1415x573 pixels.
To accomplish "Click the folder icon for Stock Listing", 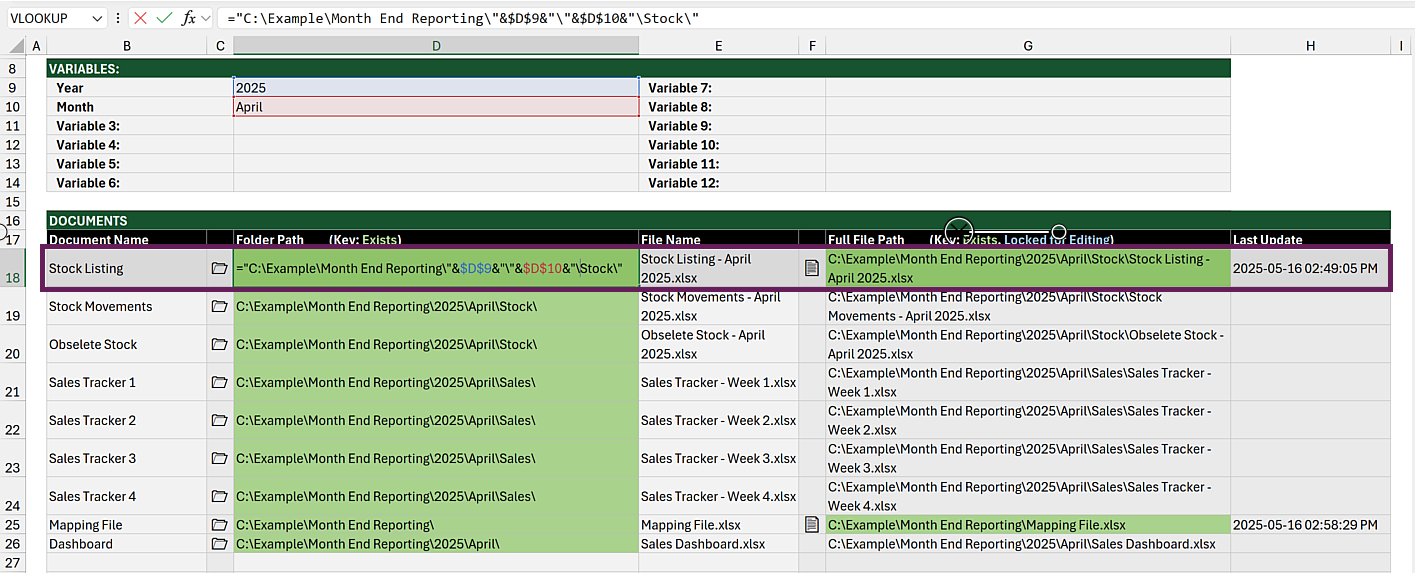I will (219, 269).
